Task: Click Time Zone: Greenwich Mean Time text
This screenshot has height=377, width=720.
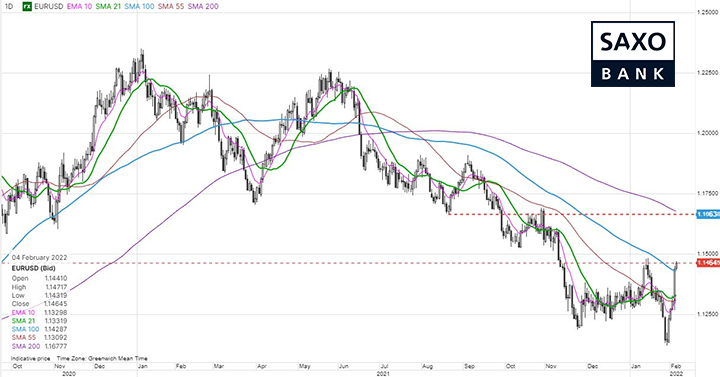Action: coord(102,358)
